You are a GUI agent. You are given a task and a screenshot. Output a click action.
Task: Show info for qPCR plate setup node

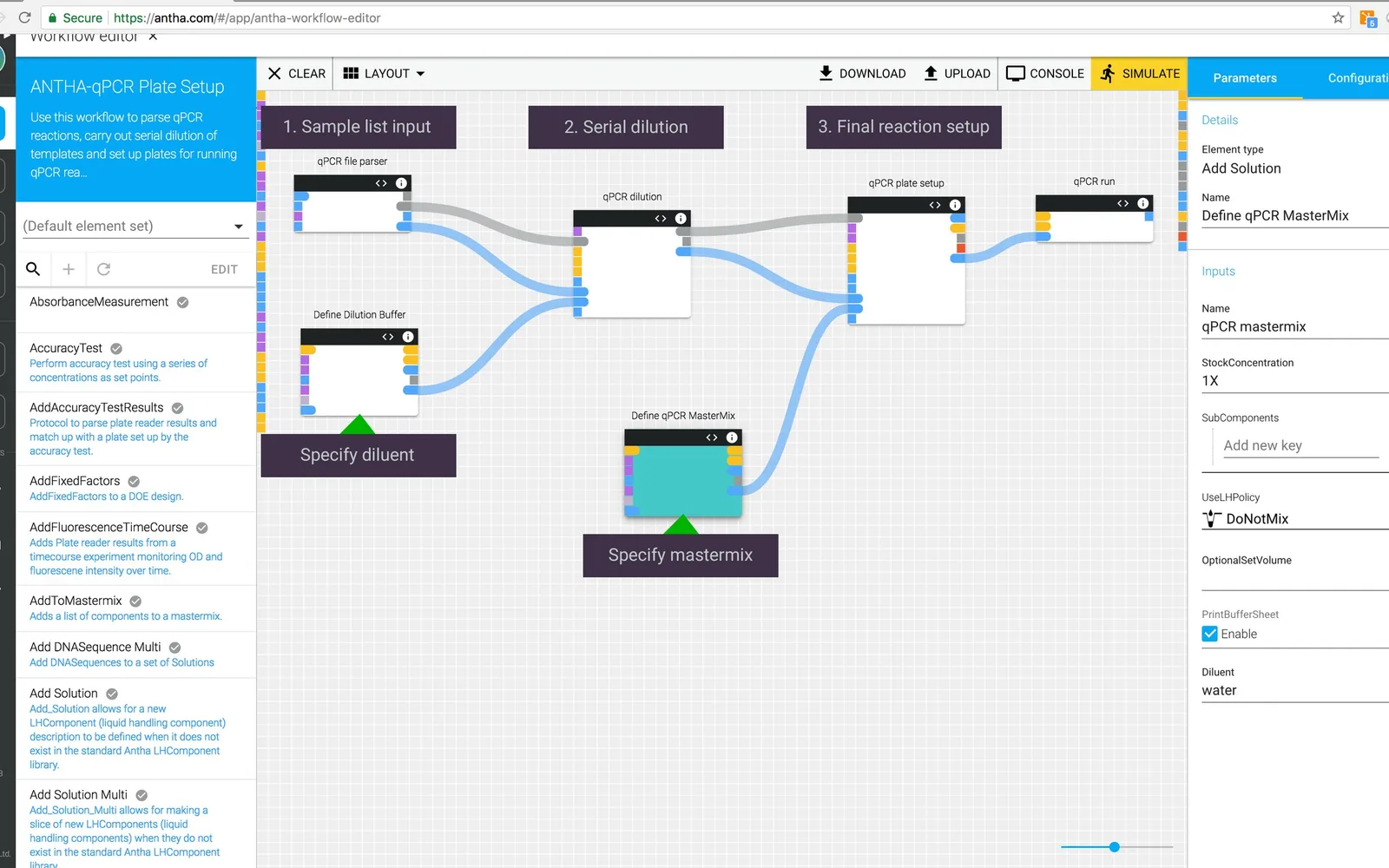pyautogui.click(x=955, y=205)
